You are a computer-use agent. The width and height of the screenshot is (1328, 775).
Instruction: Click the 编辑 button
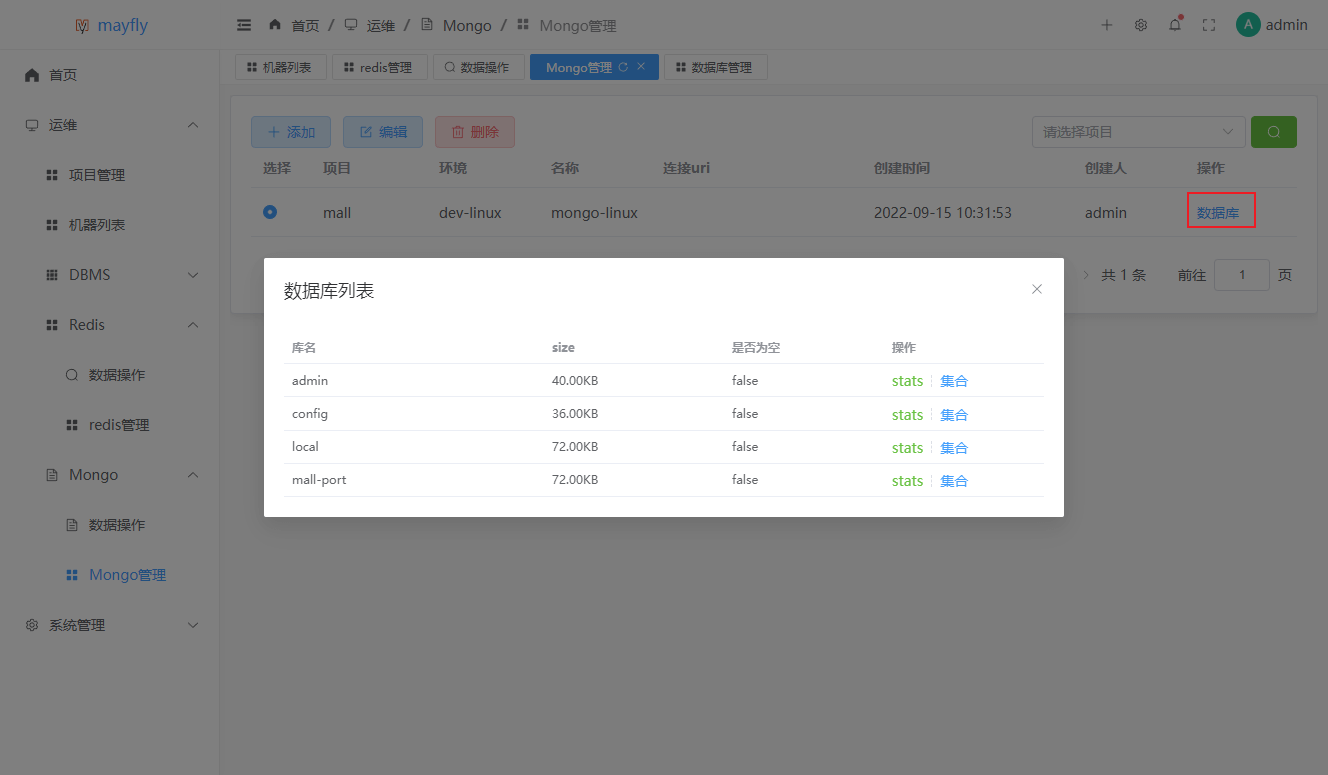coord(383,132)
